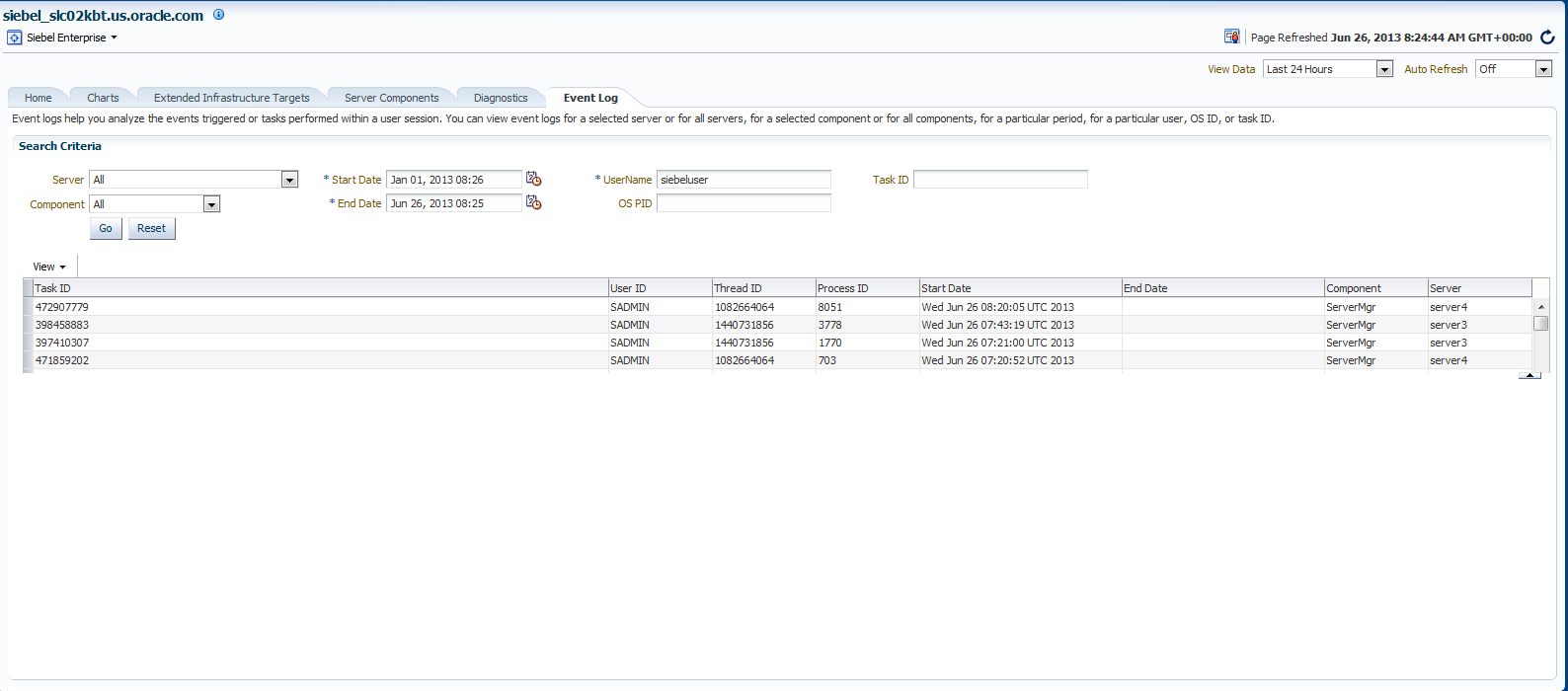Click the End Date field
The width and height of the screenshot is (1568, 691).
pos(454,203)
